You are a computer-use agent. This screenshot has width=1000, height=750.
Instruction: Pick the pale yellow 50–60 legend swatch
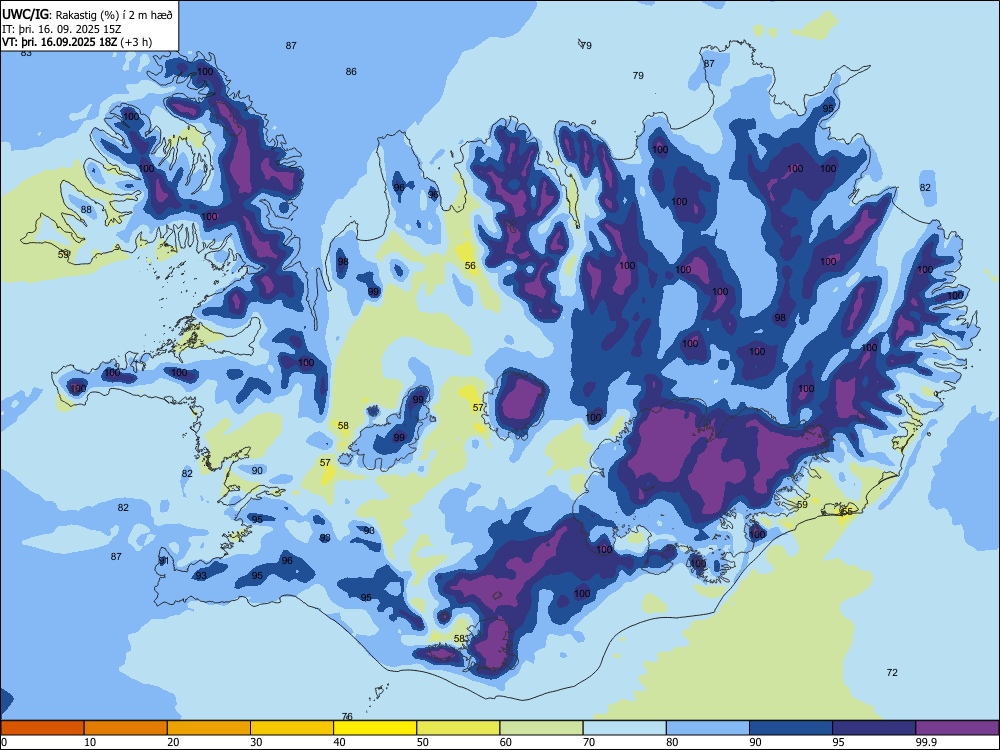pos(458,728)
